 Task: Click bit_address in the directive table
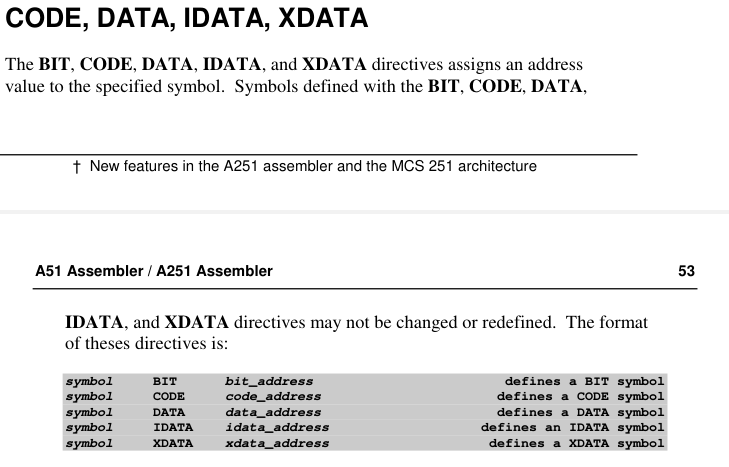pyautogui.click(x=269, y=381)
